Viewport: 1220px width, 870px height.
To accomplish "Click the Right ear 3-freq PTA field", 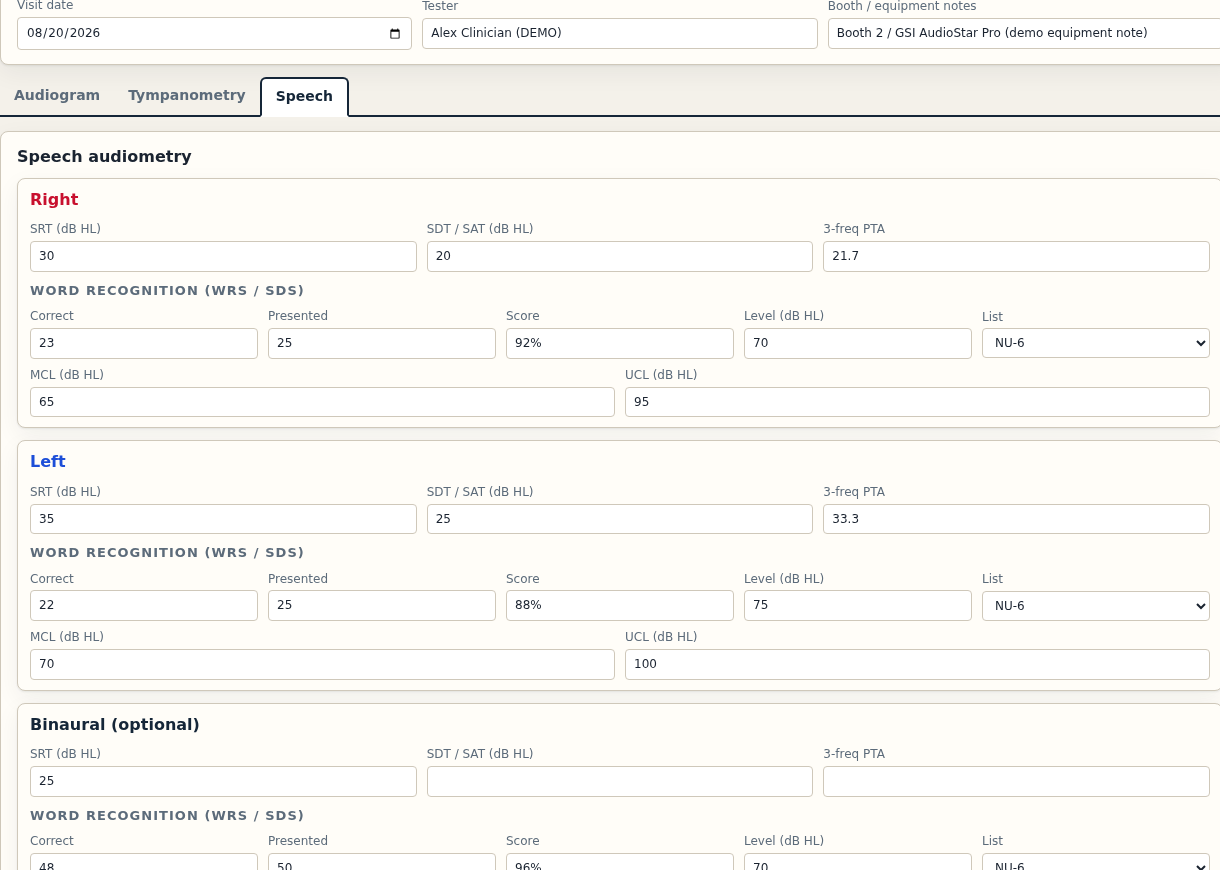I will point(1016,256).
